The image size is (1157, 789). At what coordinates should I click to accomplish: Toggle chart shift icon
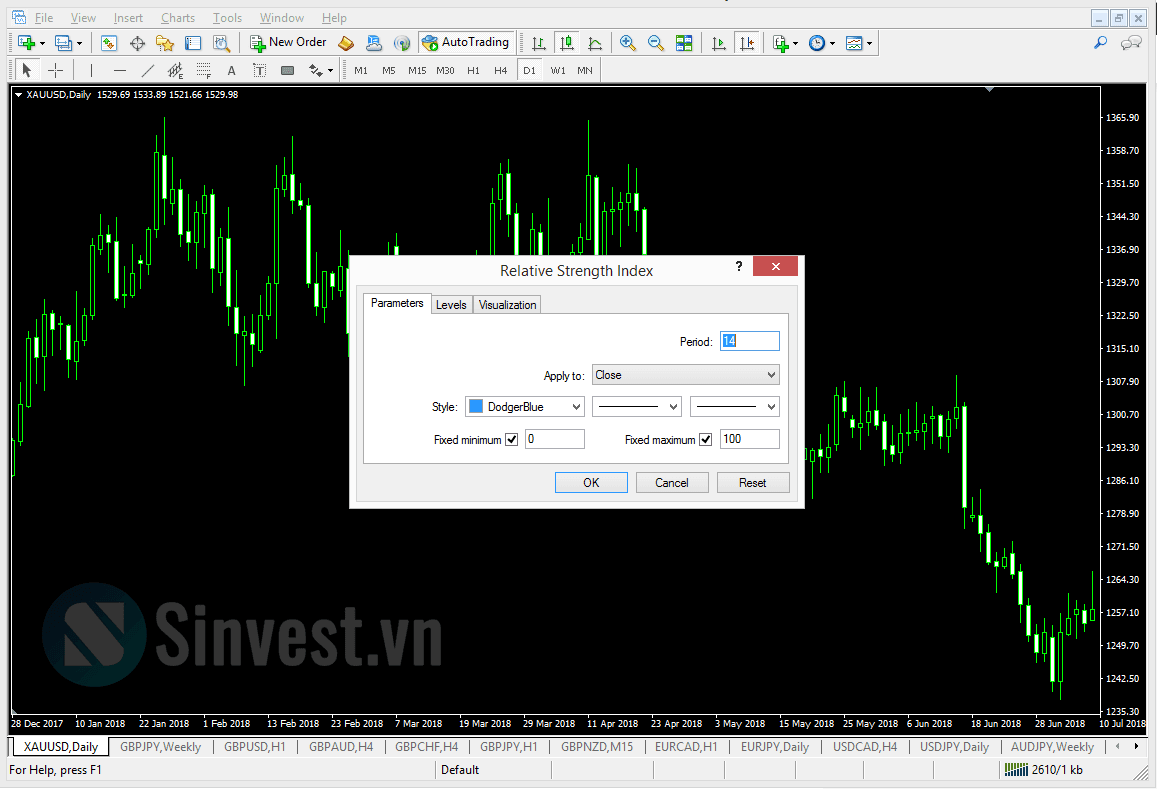click(747, 44)
